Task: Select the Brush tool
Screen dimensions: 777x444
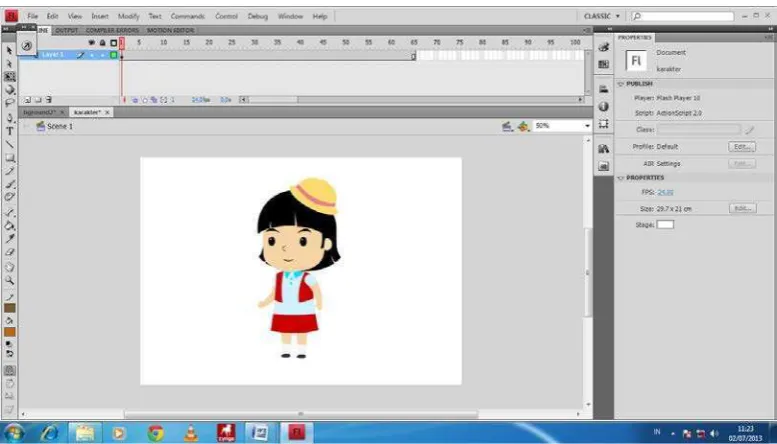Action: tap(9, 184)
